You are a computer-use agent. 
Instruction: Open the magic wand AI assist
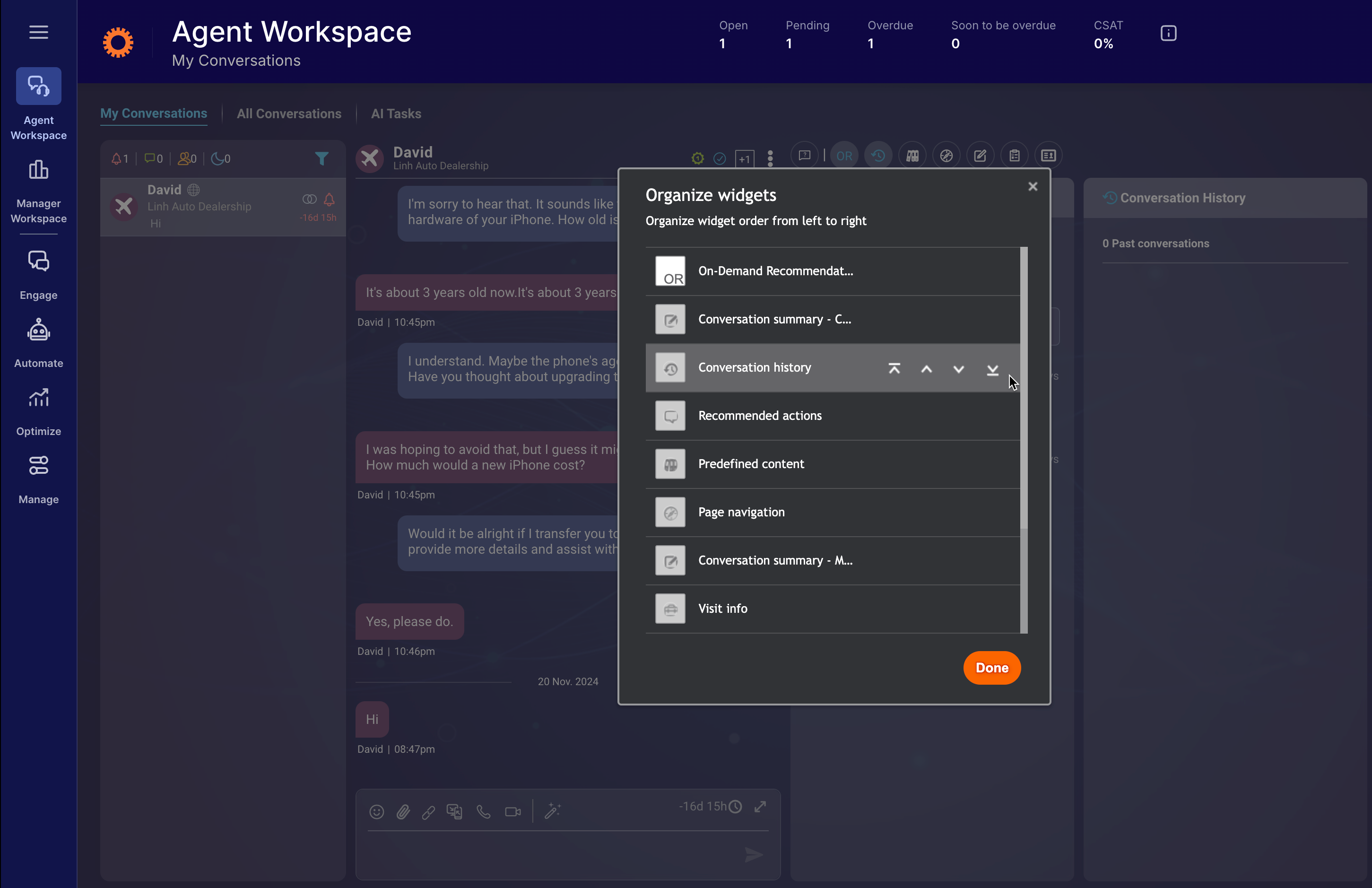tap(552, 811)
